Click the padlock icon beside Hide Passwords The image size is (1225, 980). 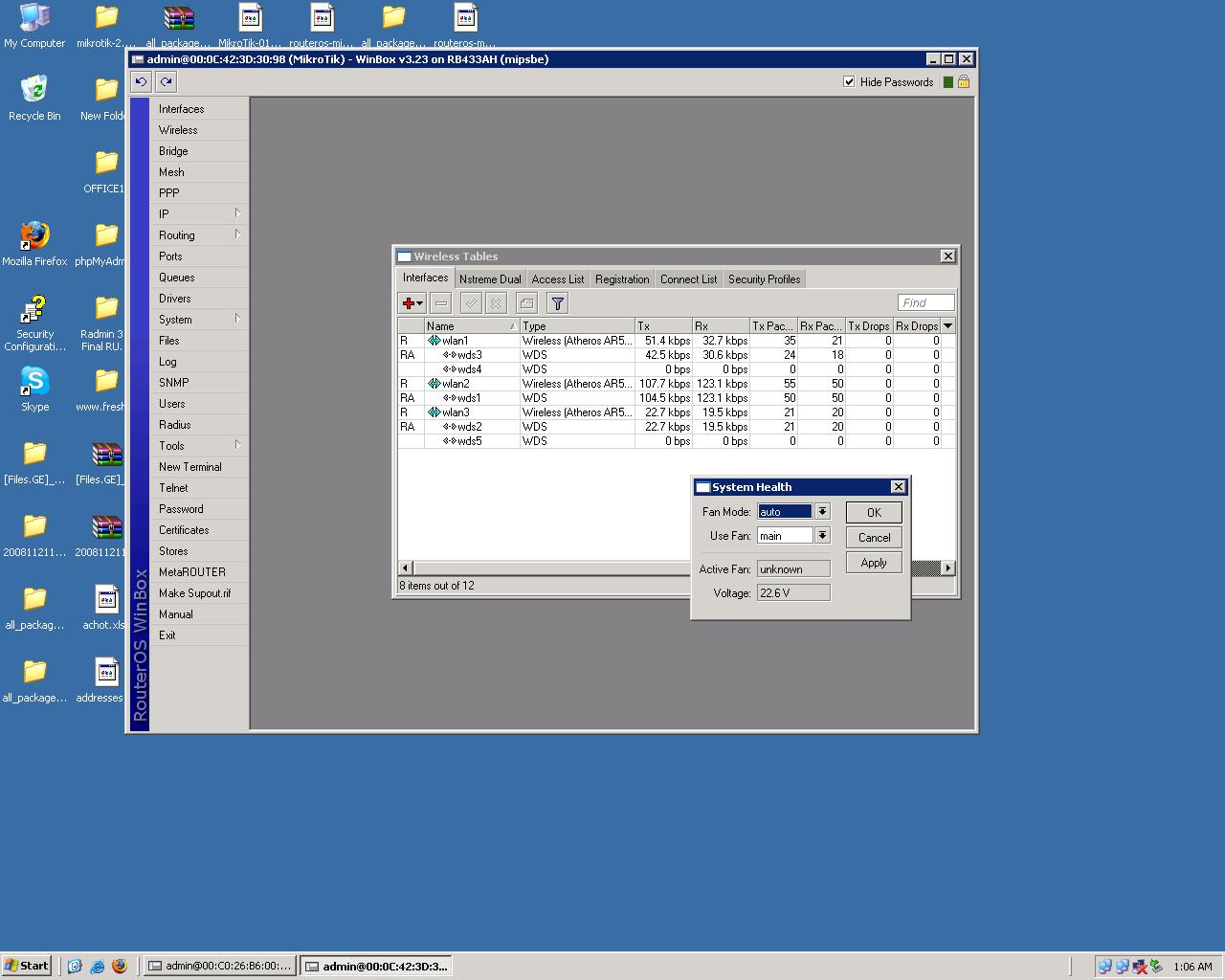pyautogui.click(x=964, y=82)
